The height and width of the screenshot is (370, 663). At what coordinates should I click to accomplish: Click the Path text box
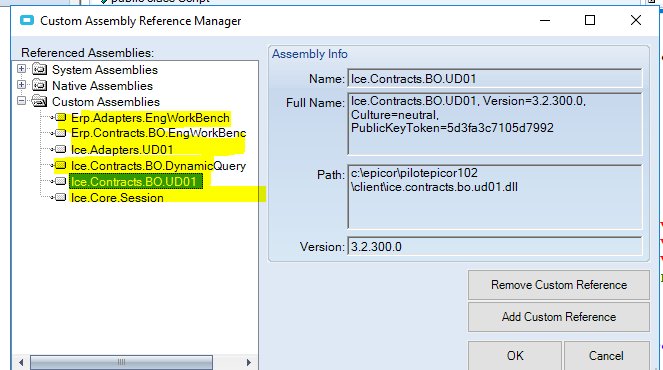(x=495, y=197)
